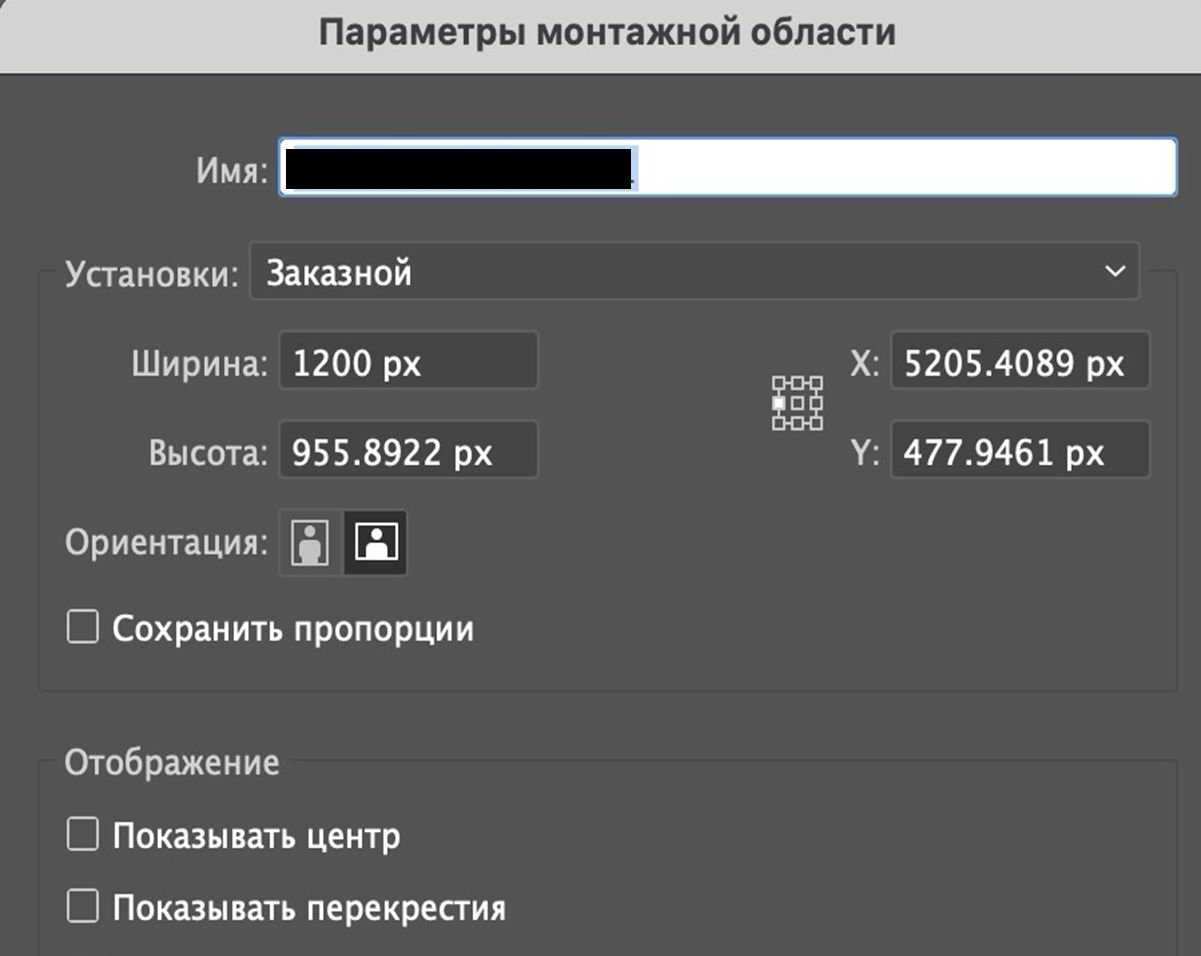Viewport: 1201px width, 956px height.
Task: Click the Высота height value field
Action: coord(408,449)
